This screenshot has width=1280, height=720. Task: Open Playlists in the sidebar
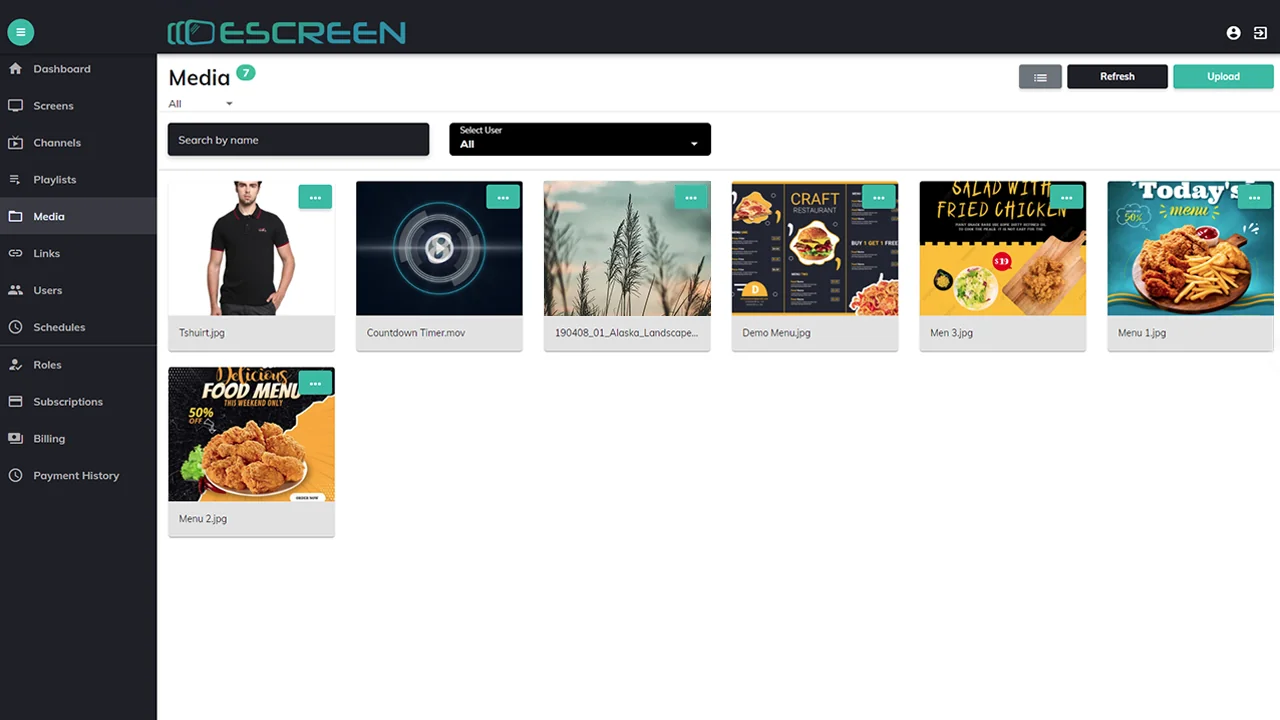coord(78,180)
